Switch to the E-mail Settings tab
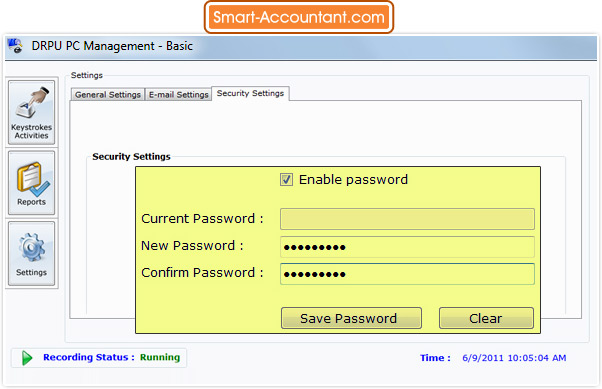This screenshot has height=389, width=602. [179, 94]
